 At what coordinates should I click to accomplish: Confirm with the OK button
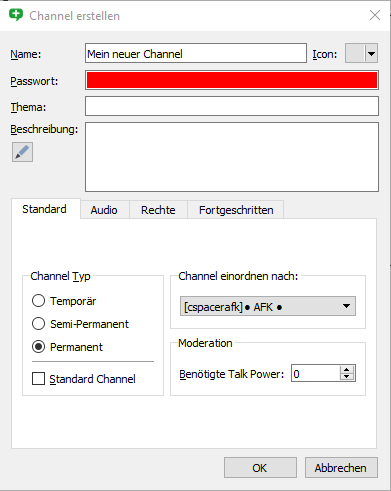coord(260,468)
